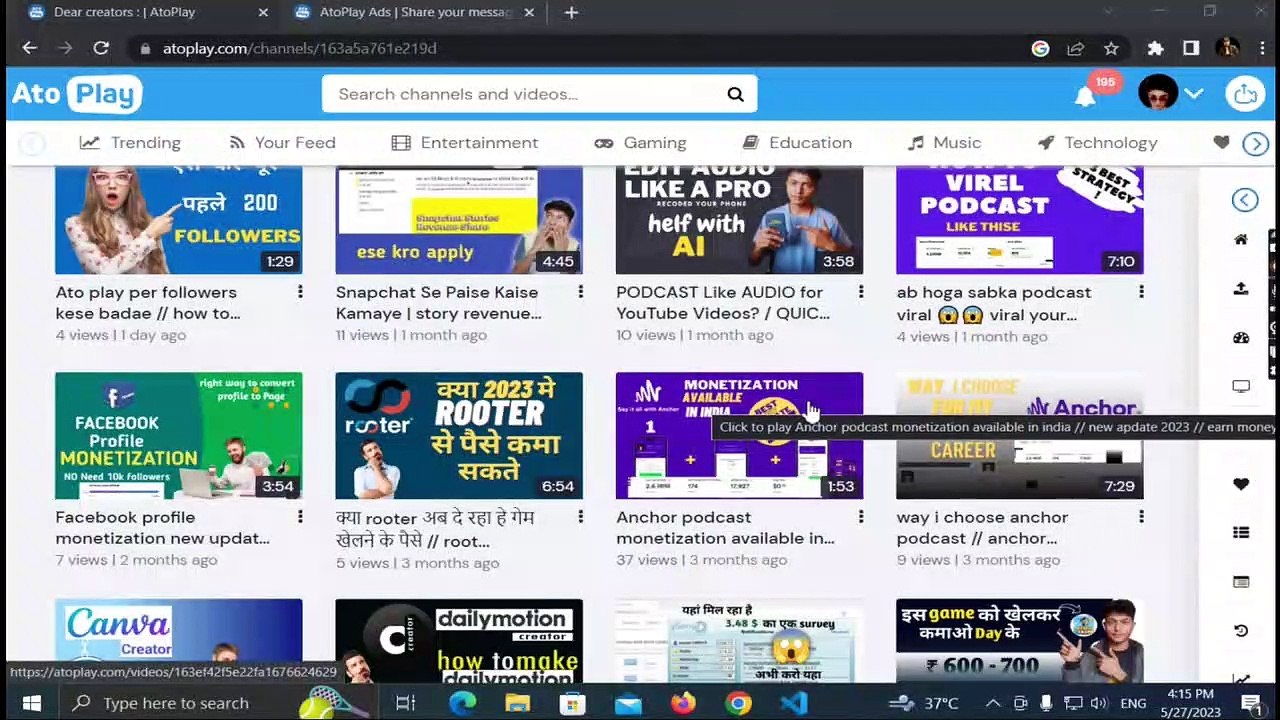Open options for 'way i choose anchor' video

coord(1141,517)
